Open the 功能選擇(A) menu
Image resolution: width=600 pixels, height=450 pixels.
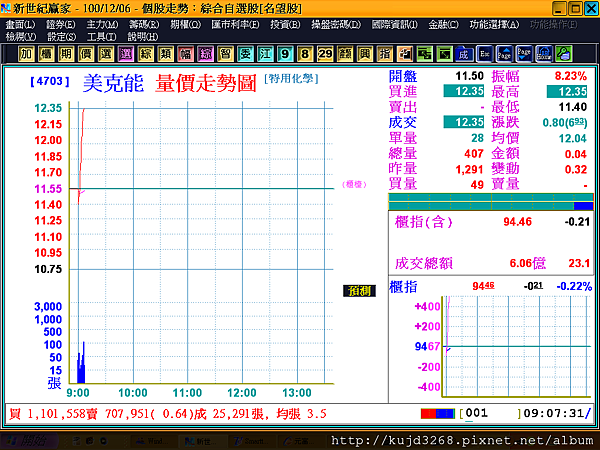pyautogui.click(x=494, y=24)
